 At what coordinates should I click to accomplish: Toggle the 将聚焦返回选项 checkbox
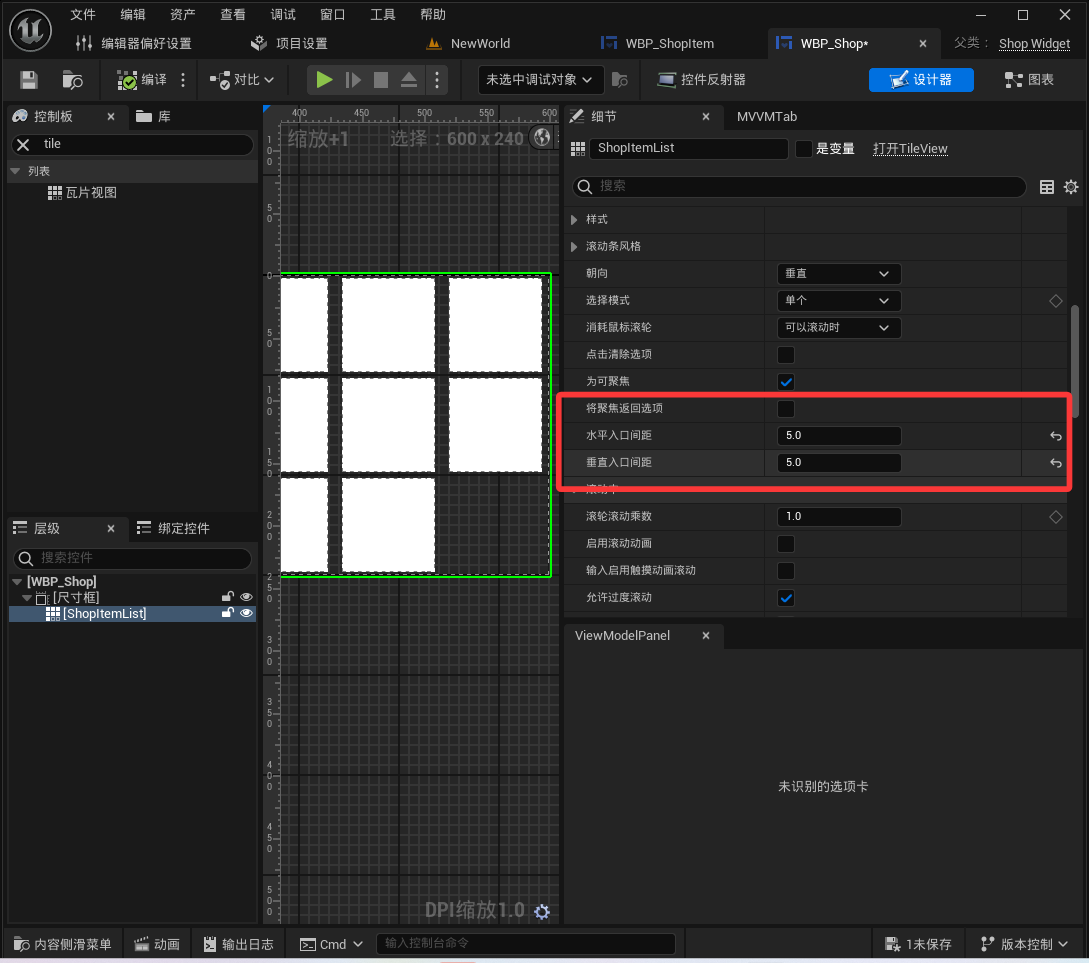point(785,409)
